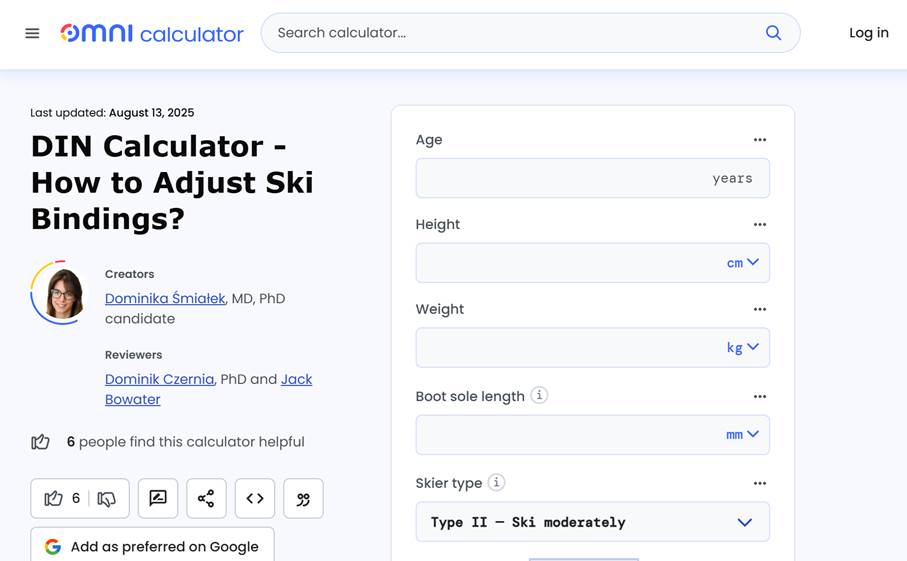
Task: Open Weight unit kg dropdown
Action: pyautogui.click(x=743, y=348)
